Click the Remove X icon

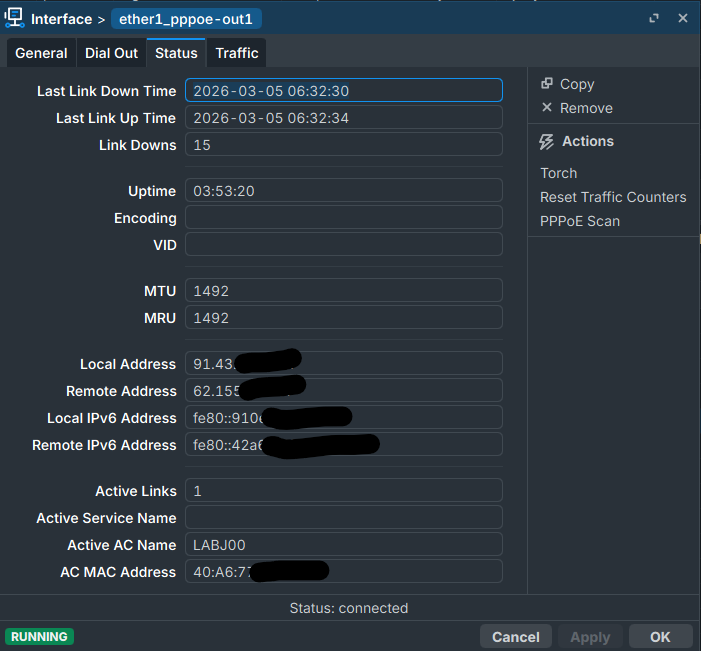[x=547, y=108]
